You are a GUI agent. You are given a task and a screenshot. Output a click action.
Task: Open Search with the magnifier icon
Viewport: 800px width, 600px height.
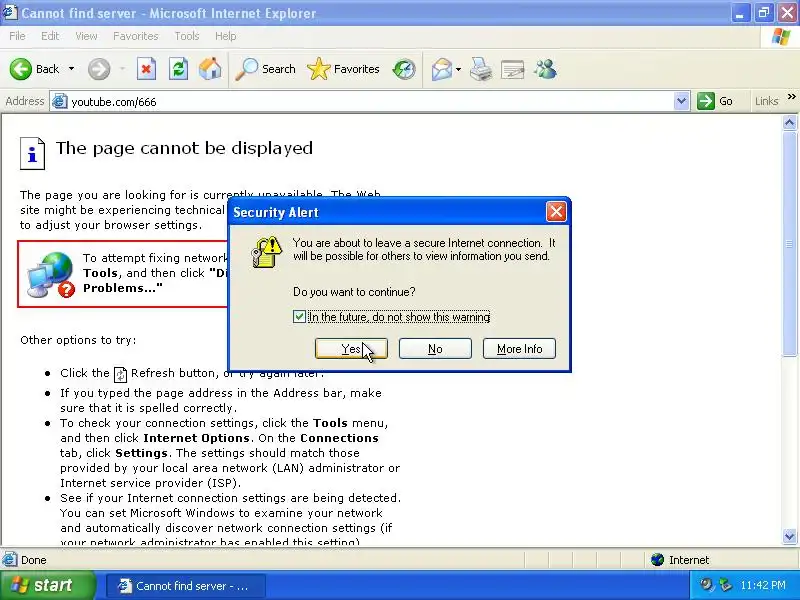coord(247,69)
